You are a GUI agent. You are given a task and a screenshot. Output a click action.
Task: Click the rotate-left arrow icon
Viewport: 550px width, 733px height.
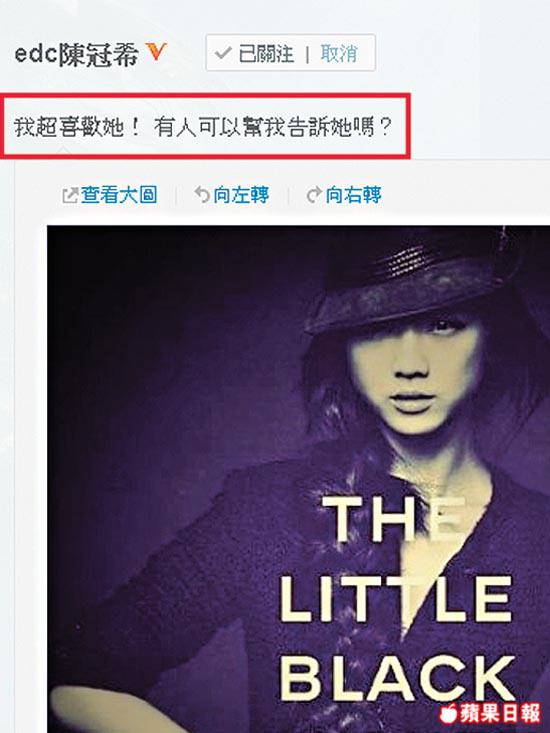201,194
